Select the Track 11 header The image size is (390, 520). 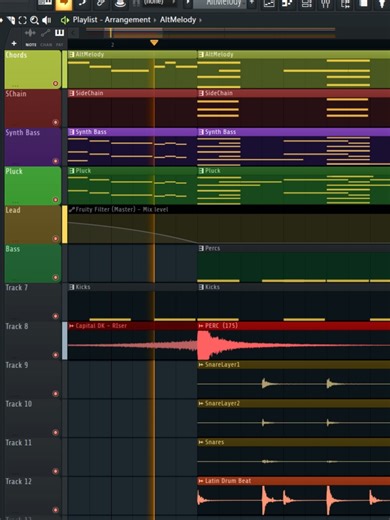coord(33,457)
